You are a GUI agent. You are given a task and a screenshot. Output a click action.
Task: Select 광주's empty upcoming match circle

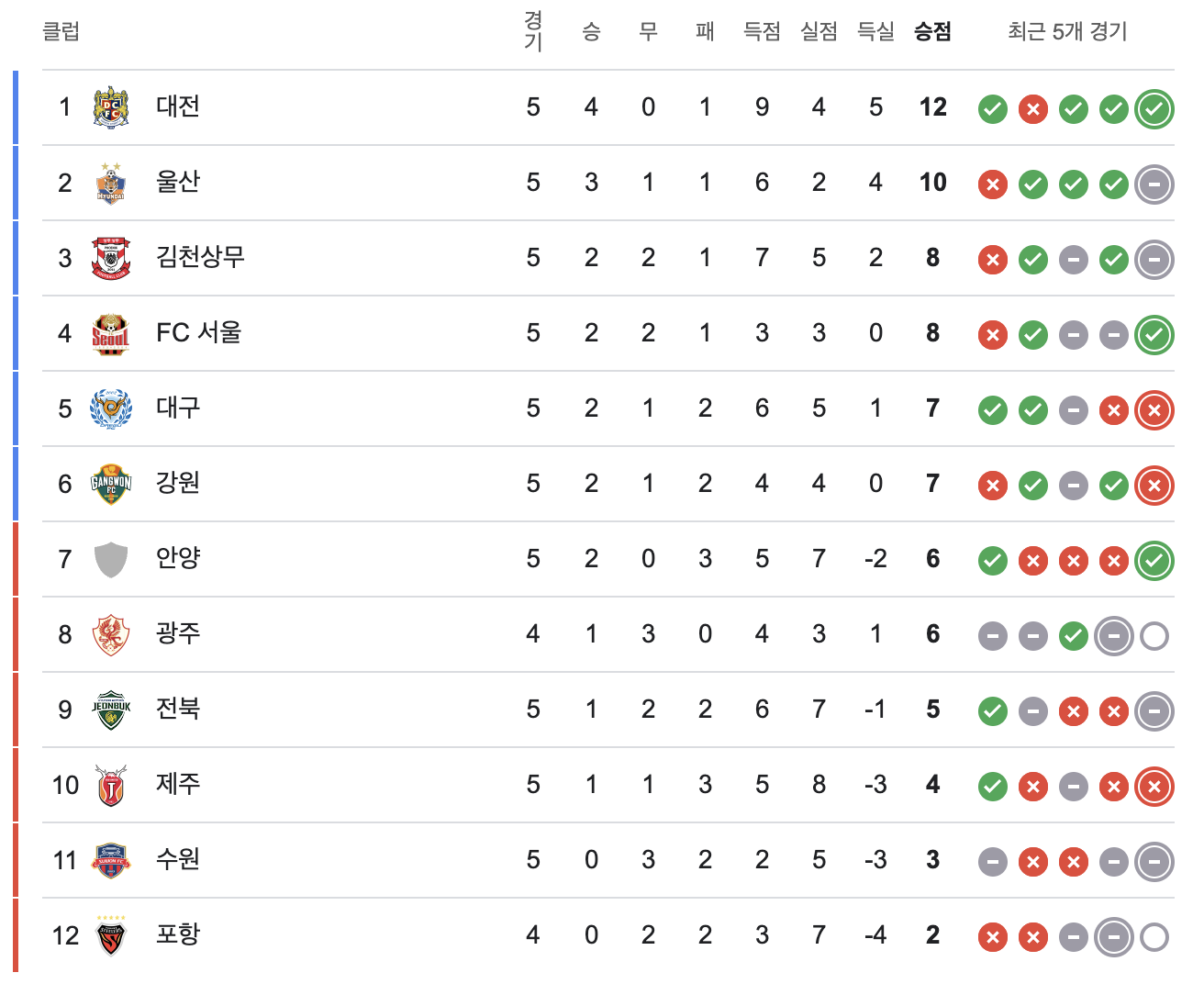pyautogui.click(x=1154, y=635)
